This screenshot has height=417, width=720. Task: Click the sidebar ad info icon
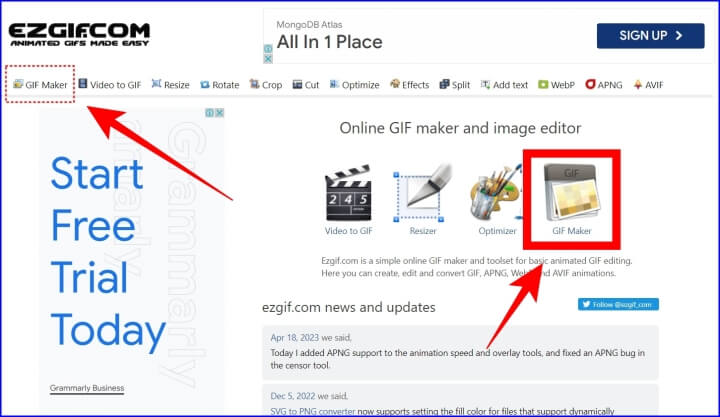pos(210,113)
